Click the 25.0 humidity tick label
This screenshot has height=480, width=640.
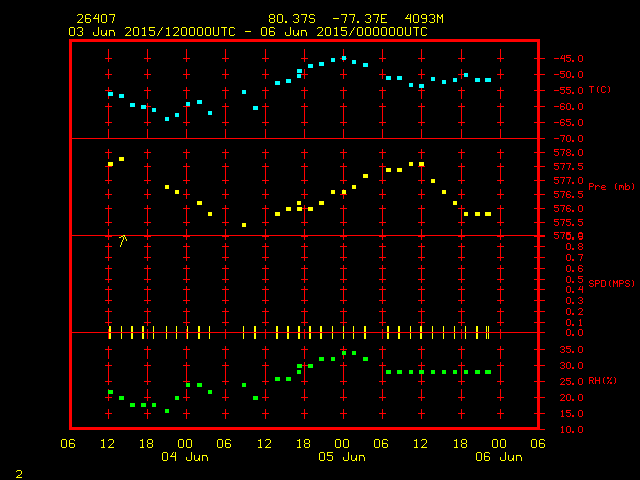click(571, 382)
